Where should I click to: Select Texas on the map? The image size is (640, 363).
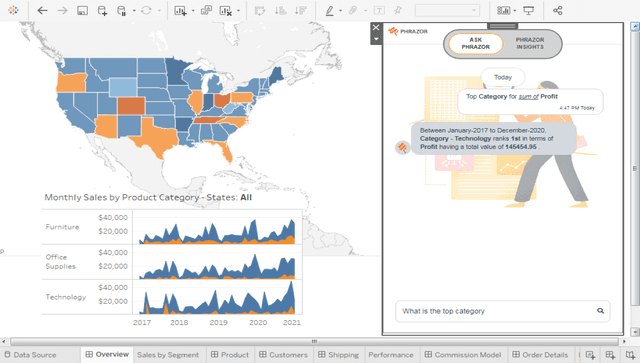tap(157, 137)
